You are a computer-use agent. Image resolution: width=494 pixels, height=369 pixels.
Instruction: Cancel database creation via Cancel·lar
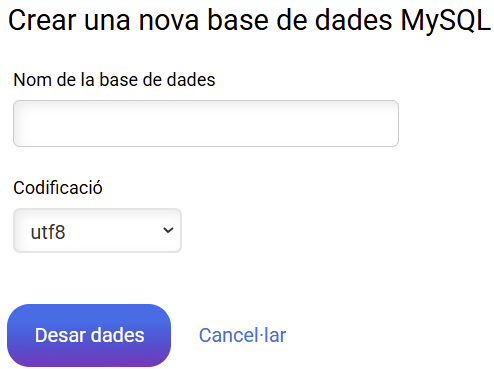[x=242, y=335]
